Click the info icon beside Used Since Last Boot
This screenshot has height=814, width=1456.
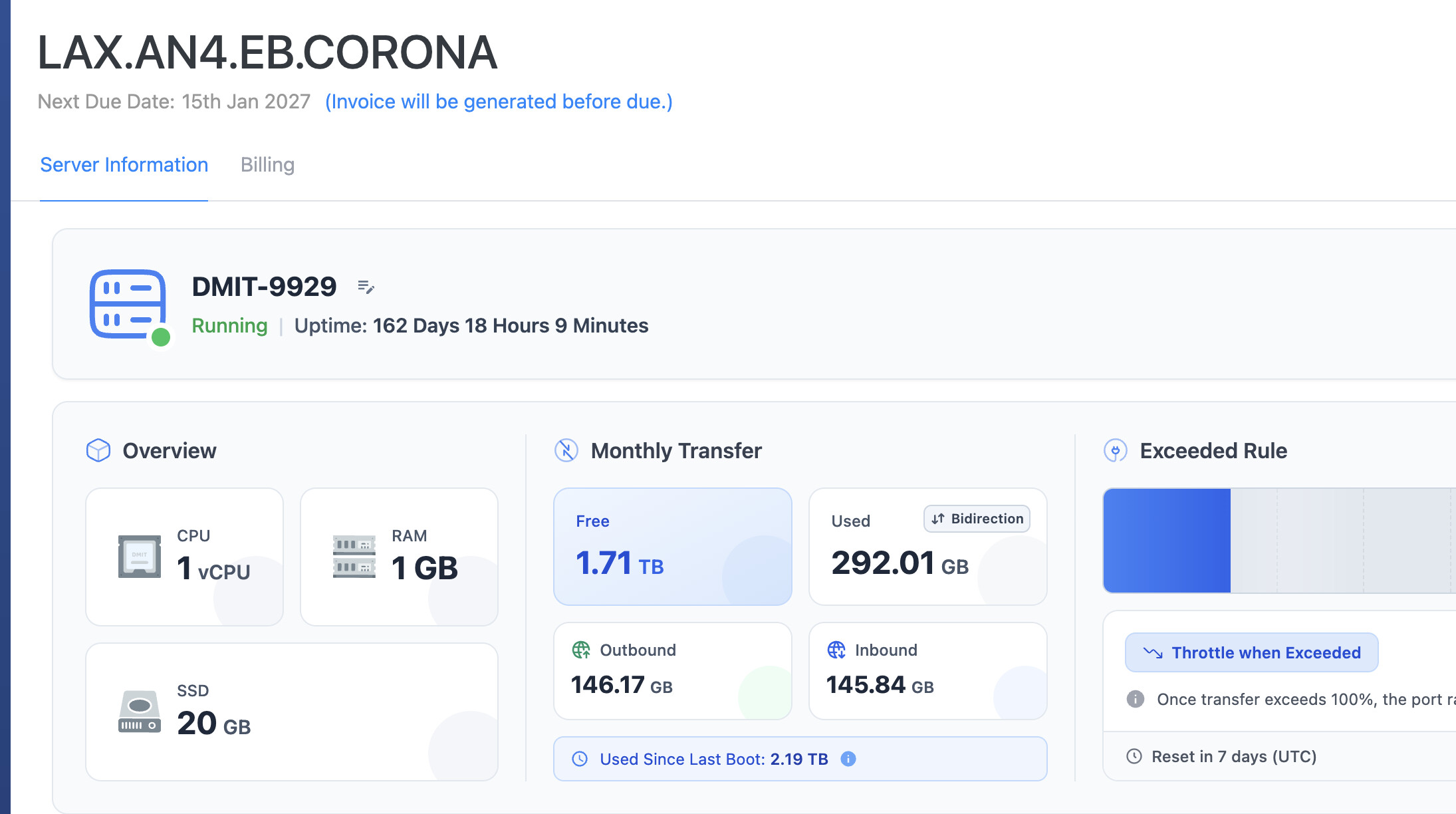(x=848, y=759)
